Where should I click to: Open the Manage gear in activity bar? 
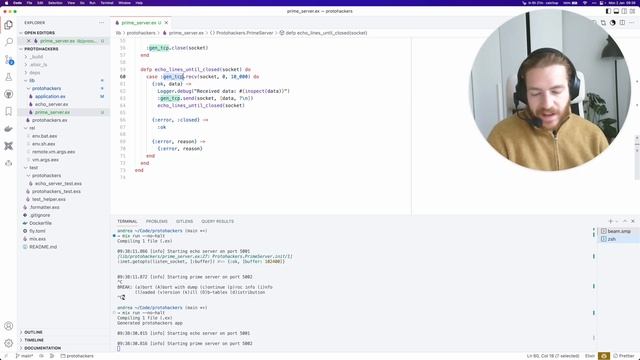(x=9, y=343)
